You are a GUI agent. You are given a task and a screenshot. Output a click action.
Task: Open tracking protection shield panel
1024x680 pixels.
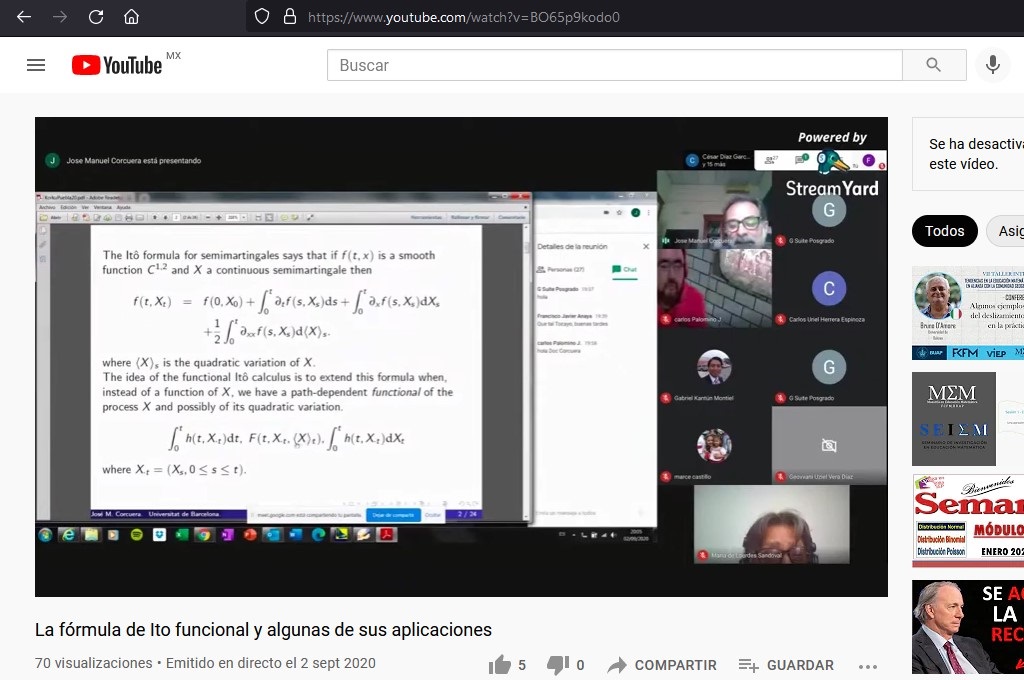pyautogui.click(x=262, y=17)
